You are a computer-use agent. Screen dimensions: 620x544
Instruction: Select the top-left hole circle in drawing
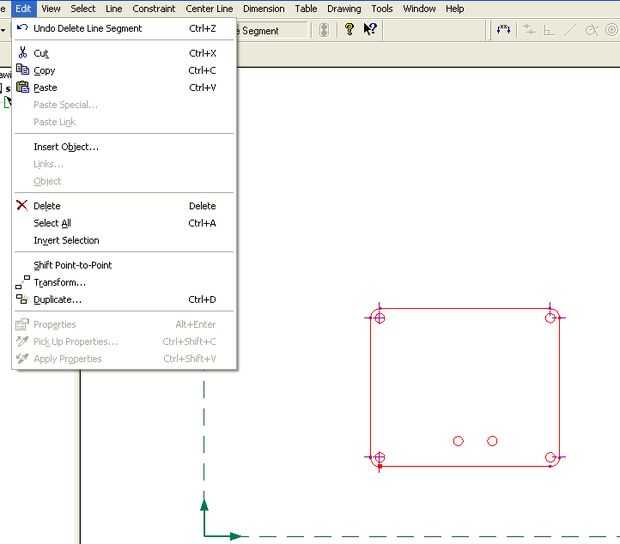[380, 317]
